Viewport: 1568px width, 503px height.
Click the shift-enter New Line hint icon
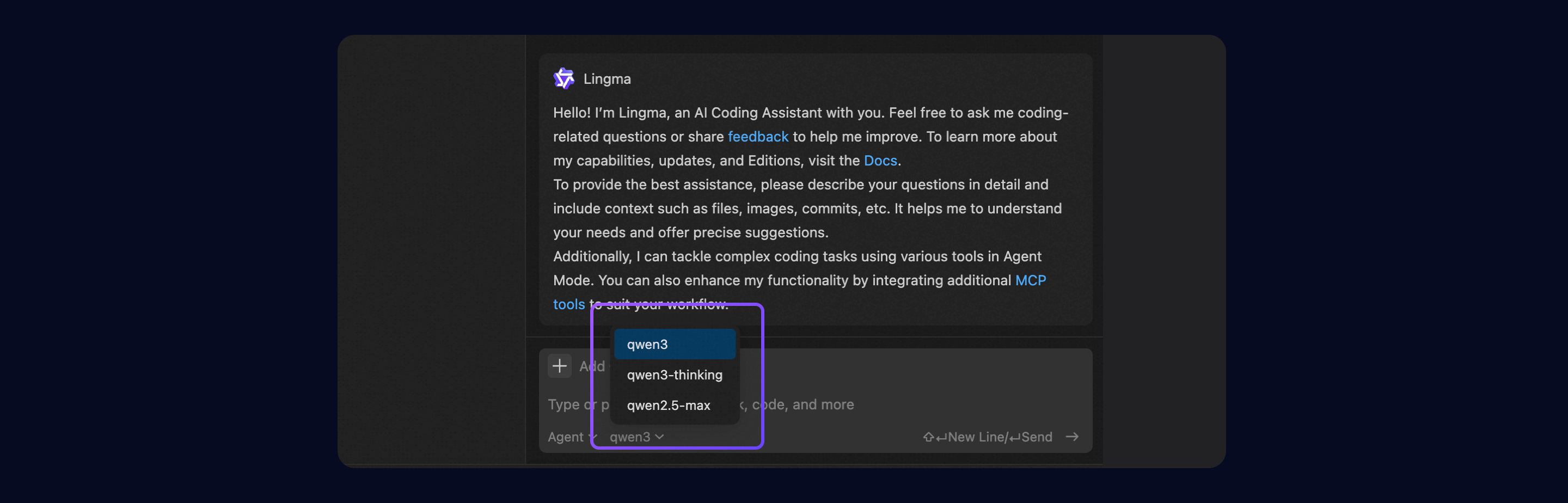pyautogui.click(x=934, y=437)
